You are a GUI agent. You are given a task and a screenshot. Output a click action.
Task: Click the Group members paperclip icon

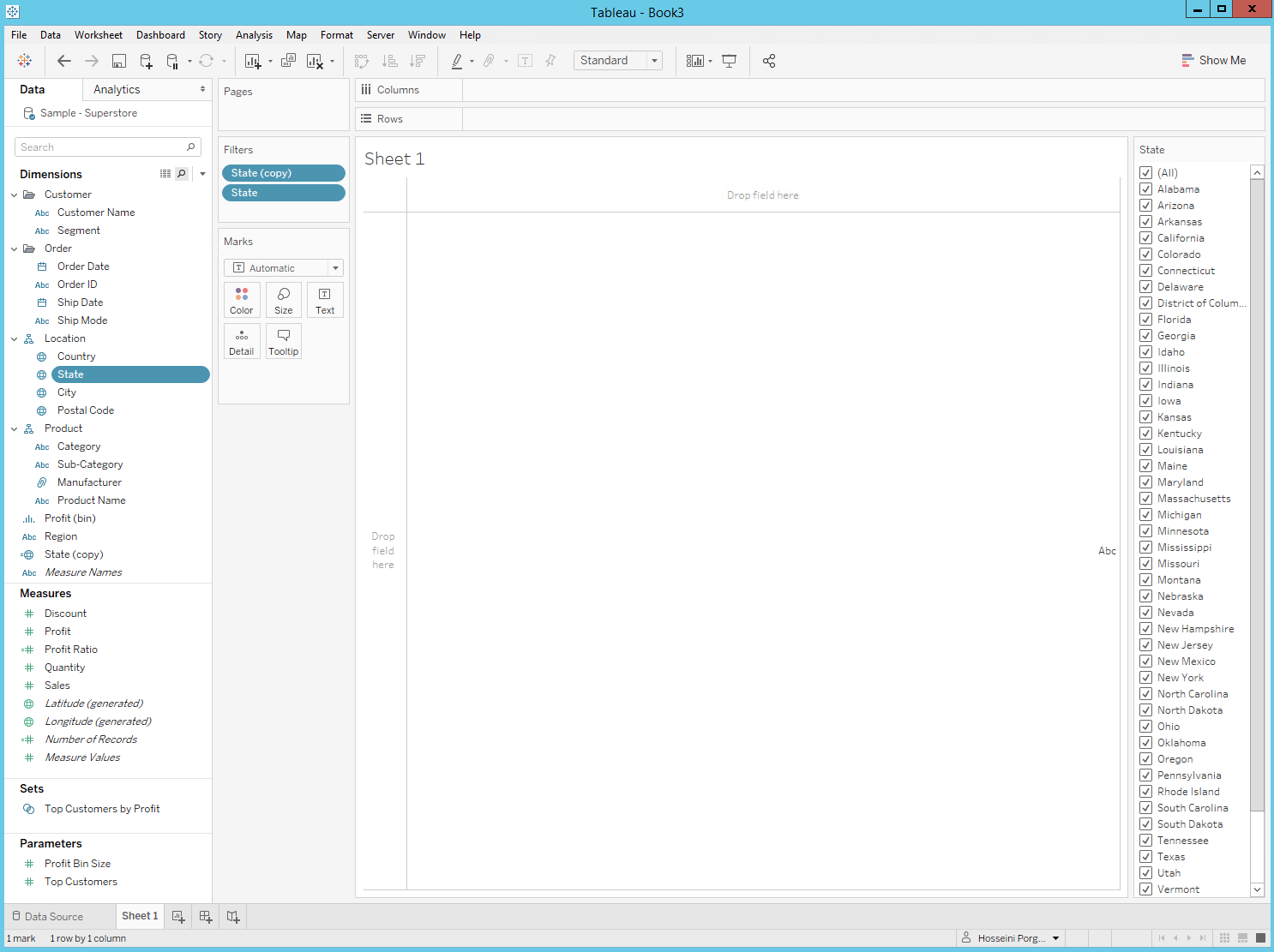point(489,61)
